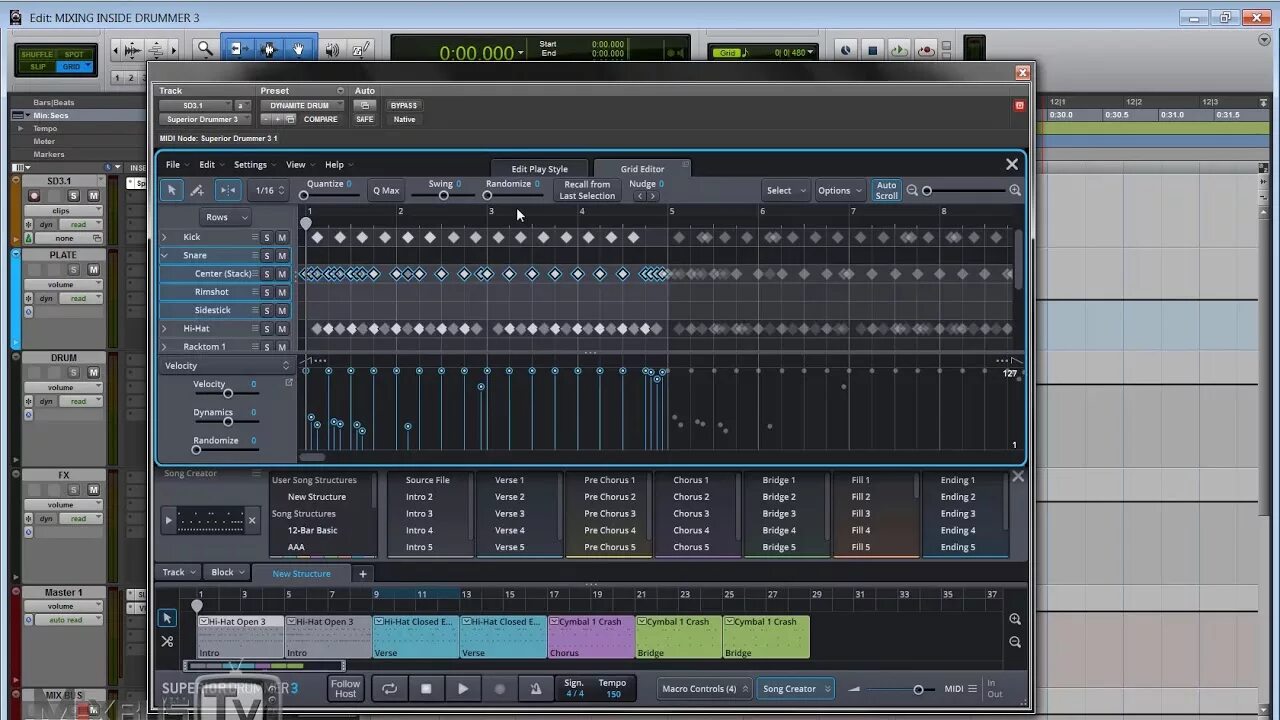Select Pro Tools Zoomer magnifier tool

point(204,49)
